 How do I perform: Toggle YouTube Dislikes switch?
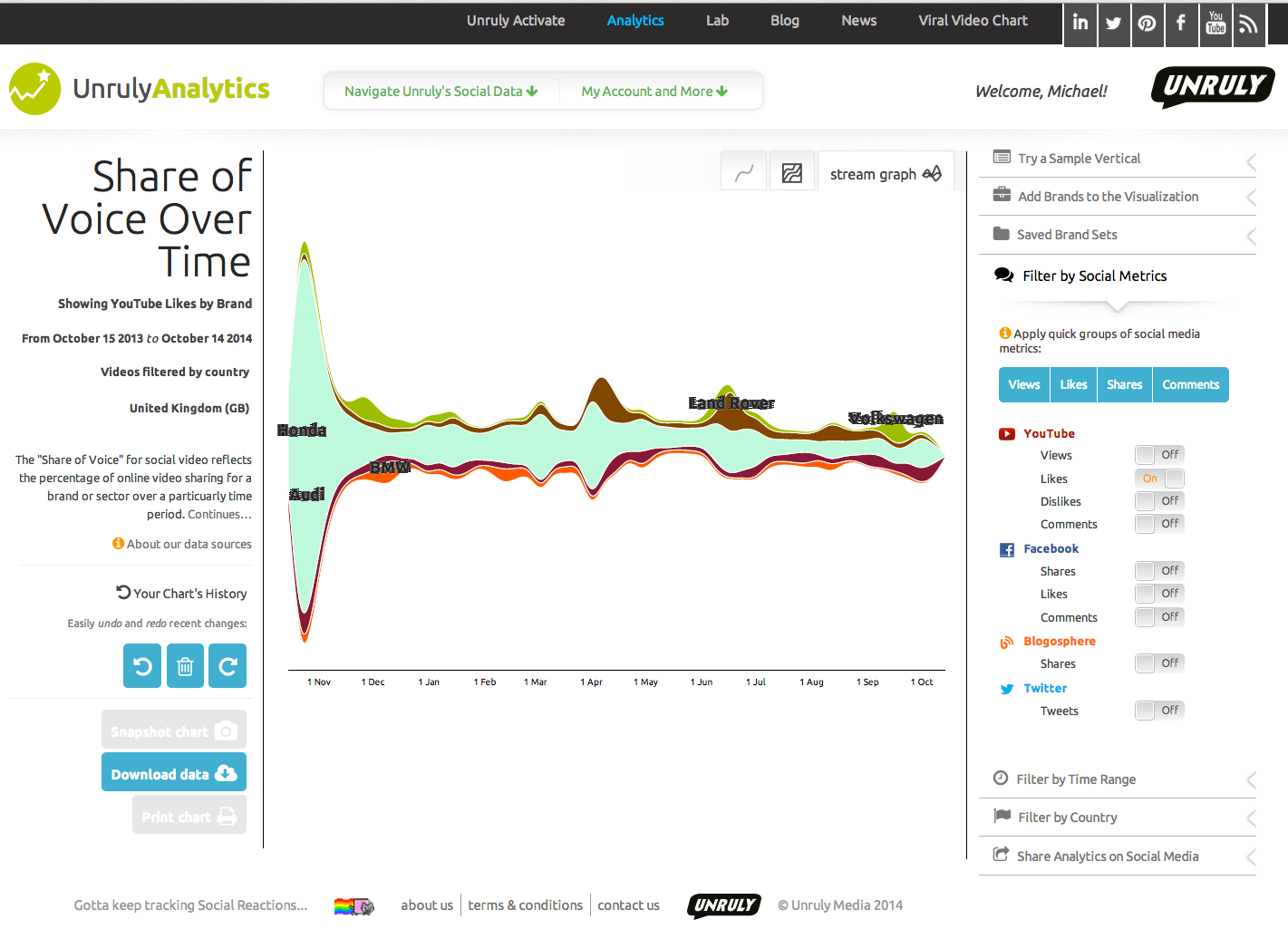tap(1159, 501)
